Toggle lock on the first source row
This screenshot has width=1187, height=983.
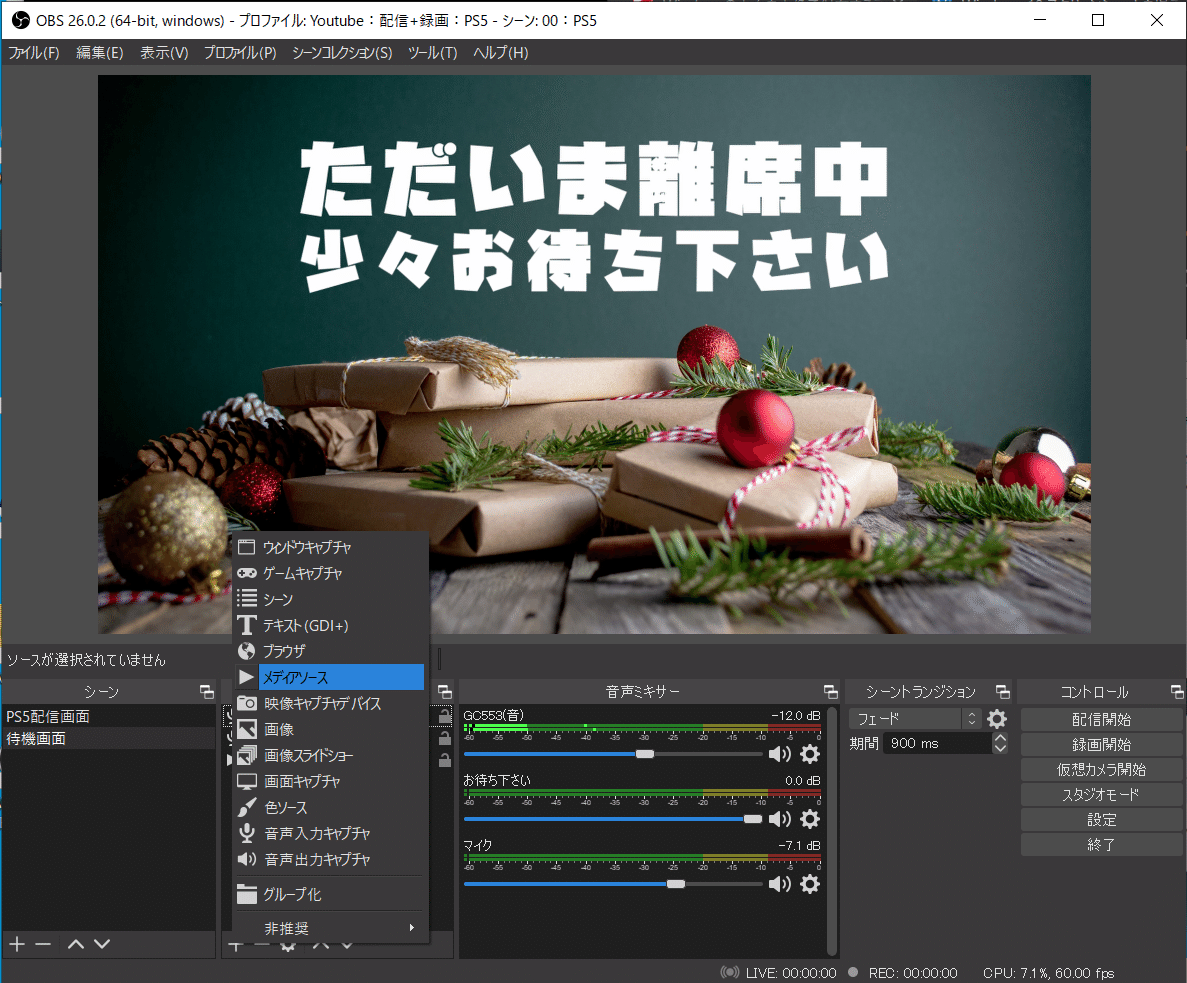(445, 716)
